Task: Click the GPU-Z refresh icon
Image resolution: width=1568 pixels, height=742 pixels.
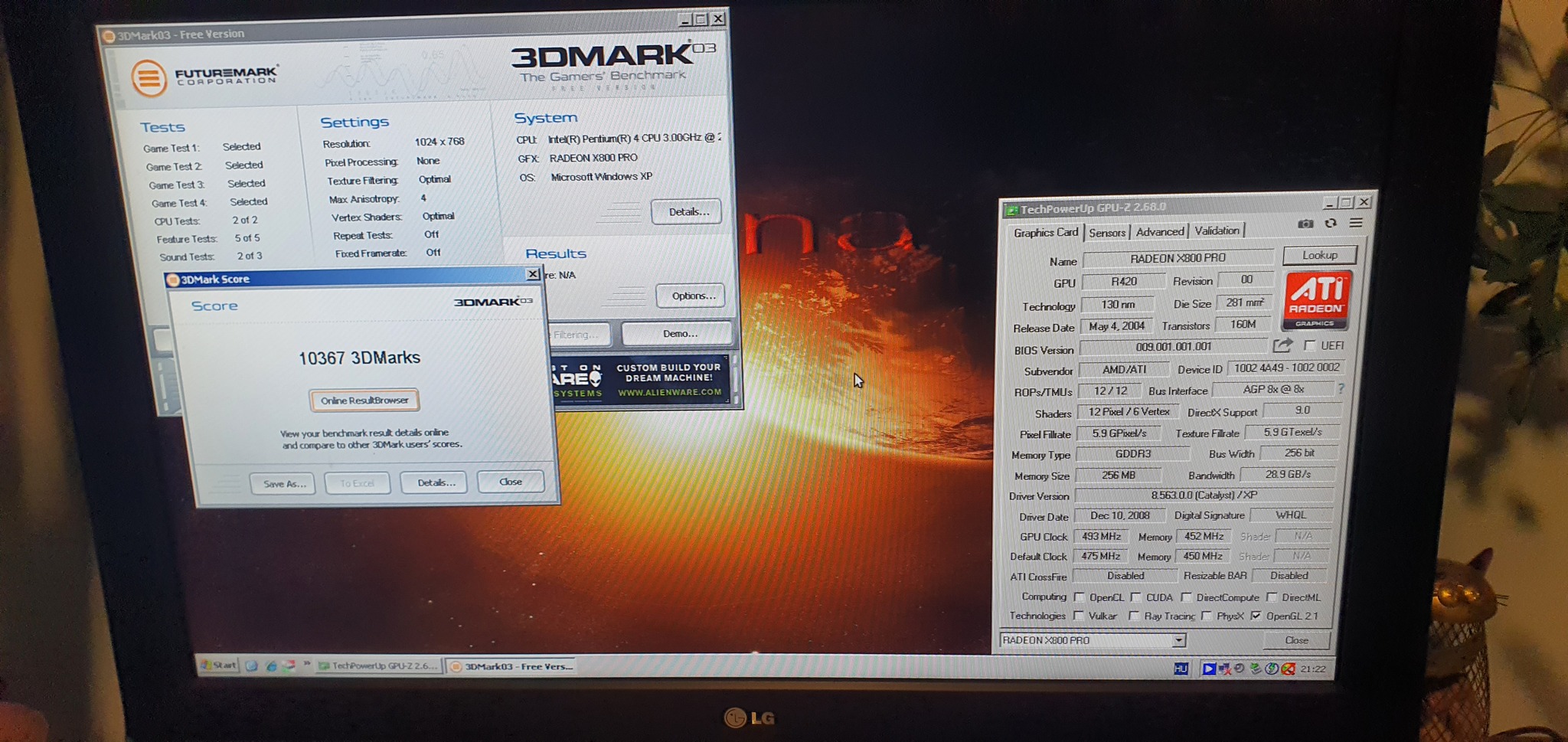Action: 1331,223
